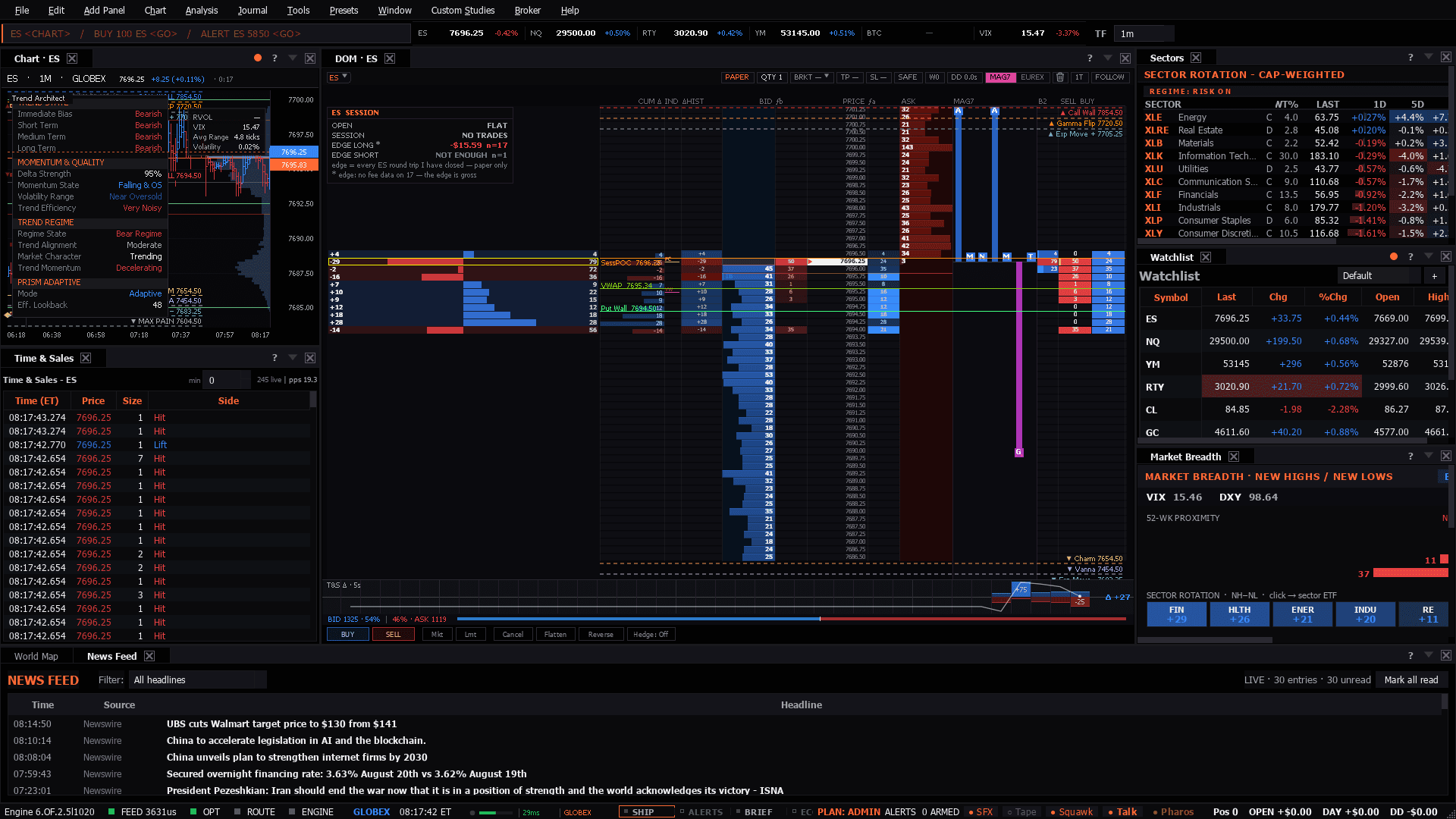This screenshot has height=819, width=1456.
Task: Click the trash icon in DOM toolbar
Action: tap(1060, 77)
